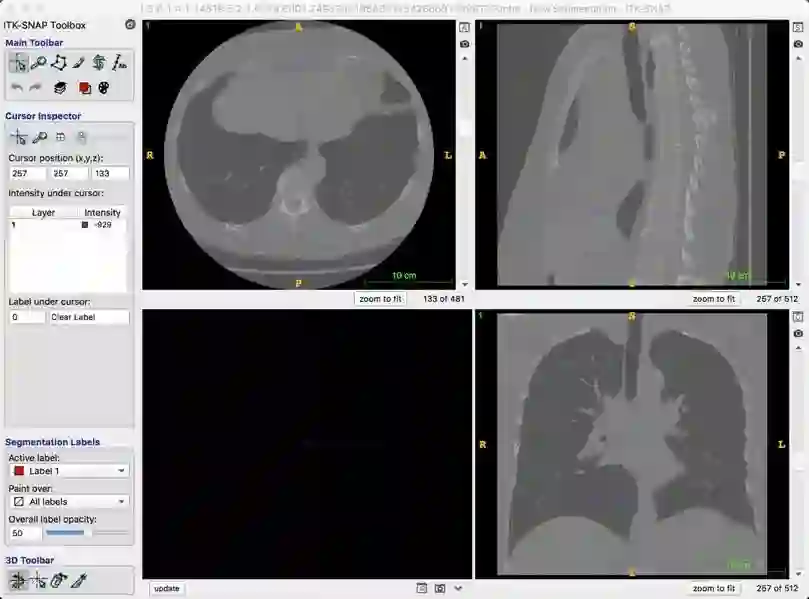Select the Image annotation ruler tool

(x=120, y=63)
